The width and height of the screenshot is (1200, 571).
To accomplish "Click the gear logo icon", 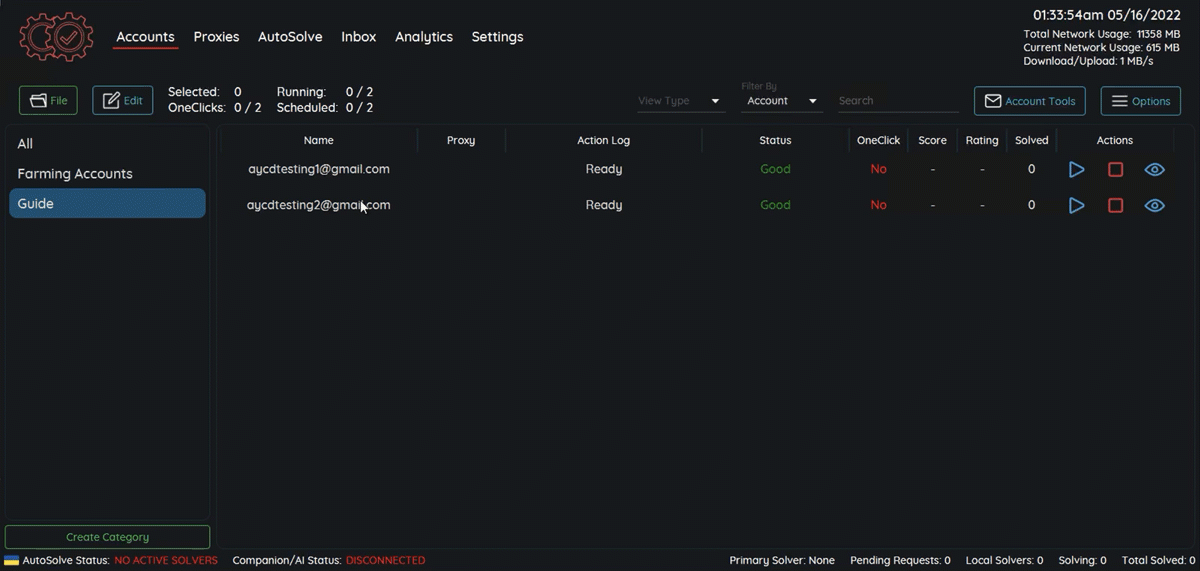I will (x=56, y=37).
